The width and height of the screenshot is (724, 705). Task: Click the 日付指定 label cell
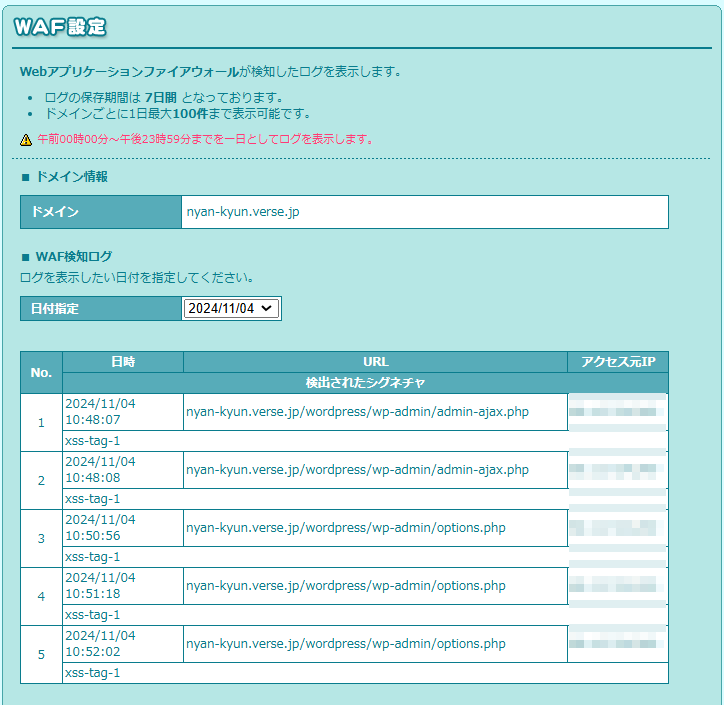click(100, 309)
